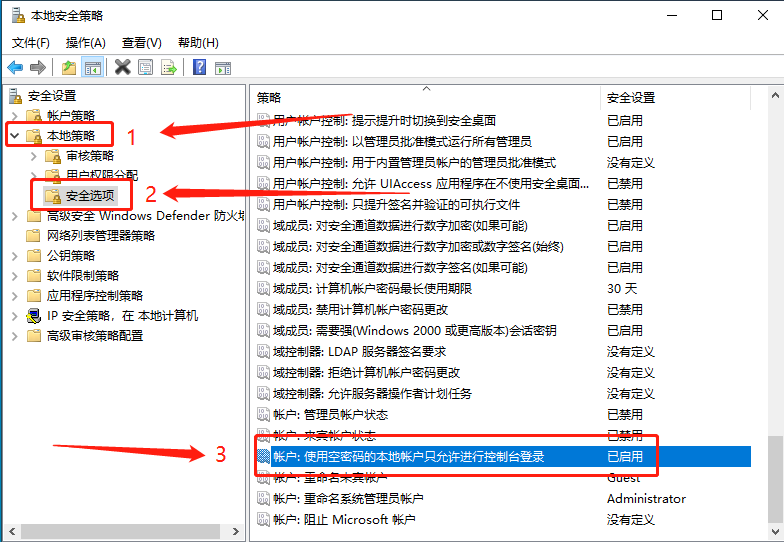This screenshot has width=784, height=542.
Task: Expand the 审核策略 tree node
Action: coord(34,156)
